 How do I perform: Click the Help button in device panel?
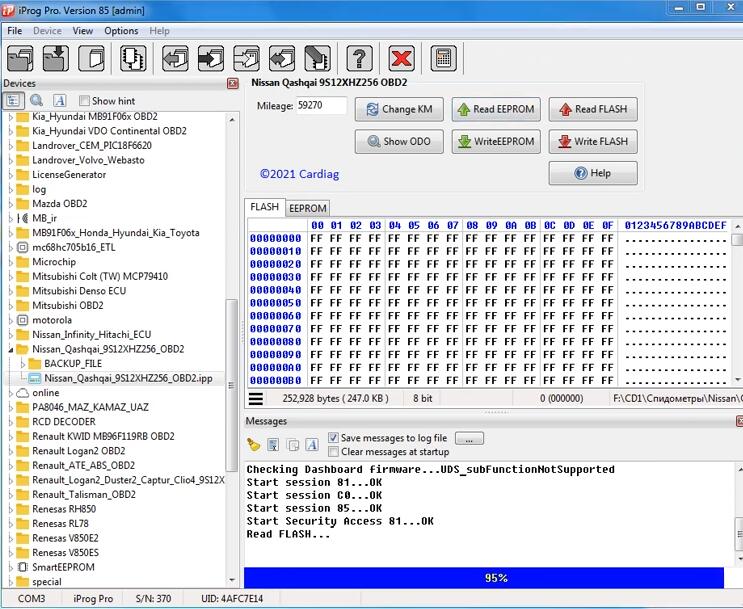click(x=593, y=173)
